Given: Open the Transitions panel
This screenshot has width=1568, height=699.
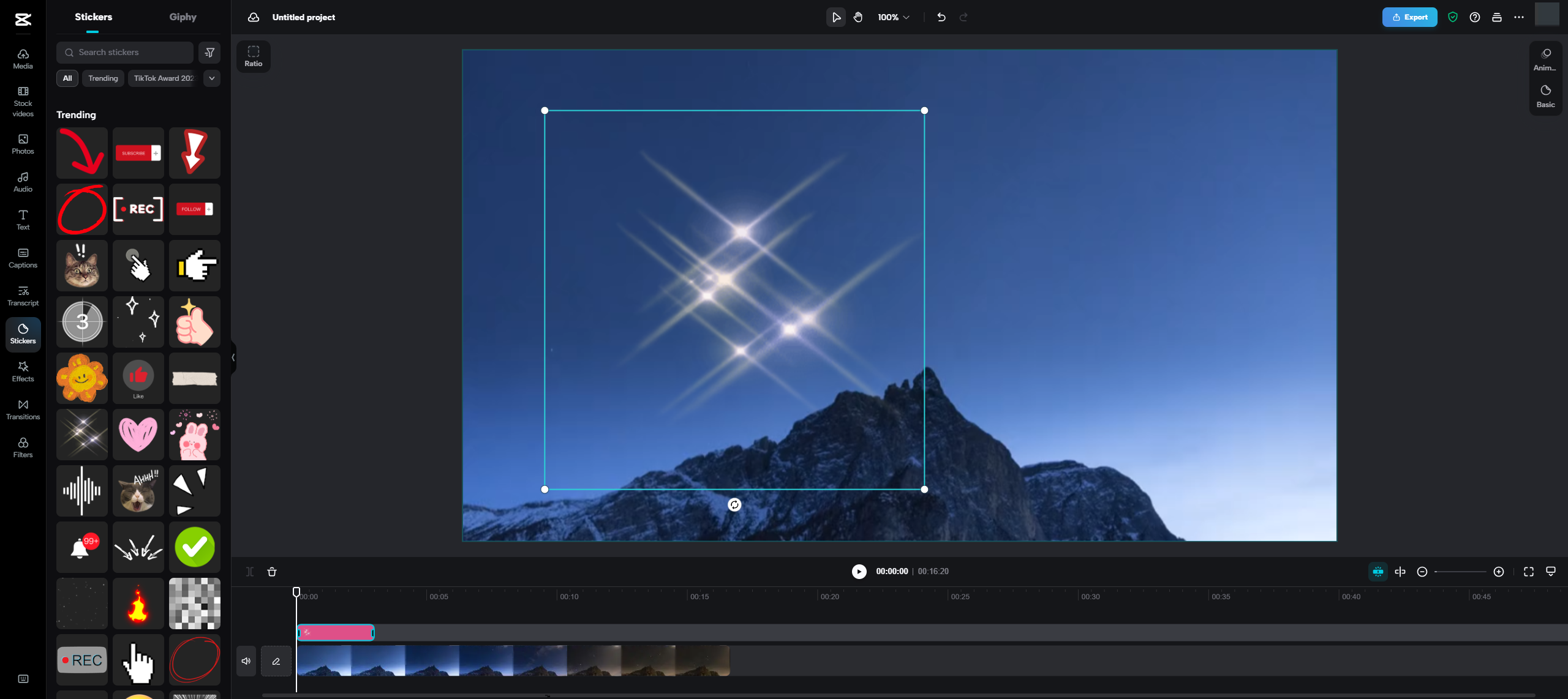Looking at the screenshot, I should pyautogui.click(x=23, y=409).
